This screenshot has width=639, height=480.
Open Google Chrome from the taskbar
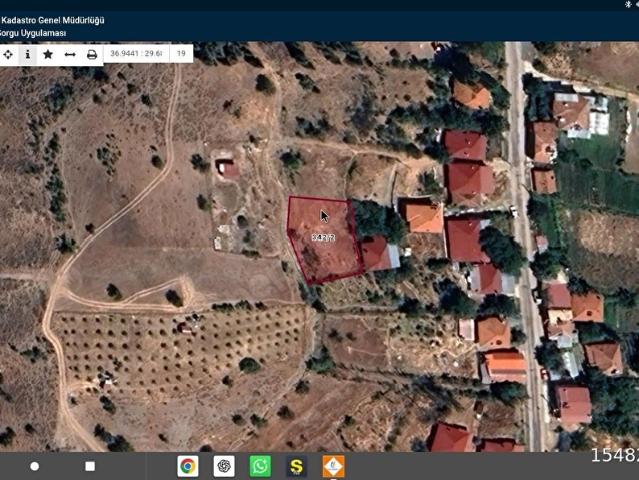[187, 466]
